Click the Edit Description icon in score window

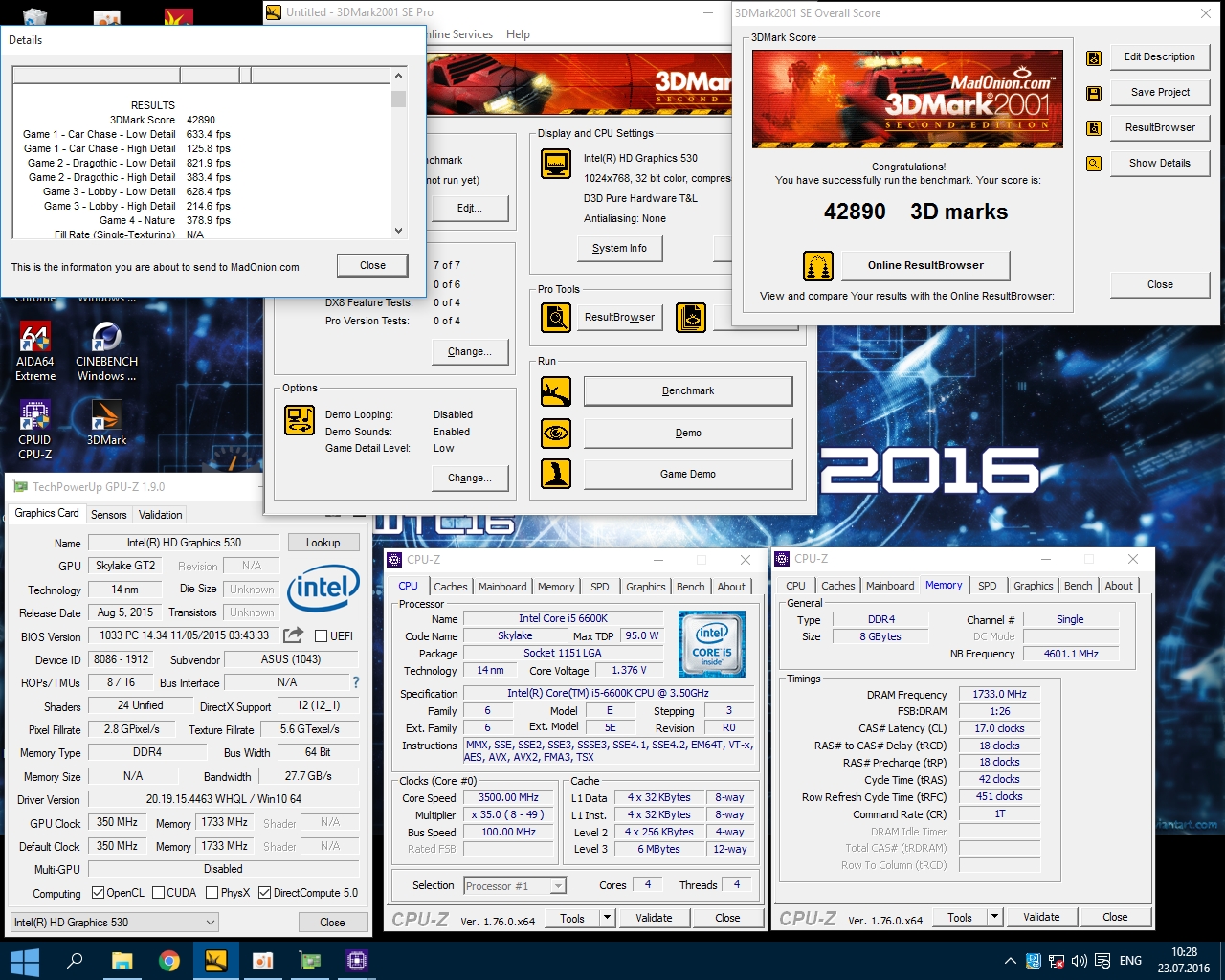pos(1094,58)
